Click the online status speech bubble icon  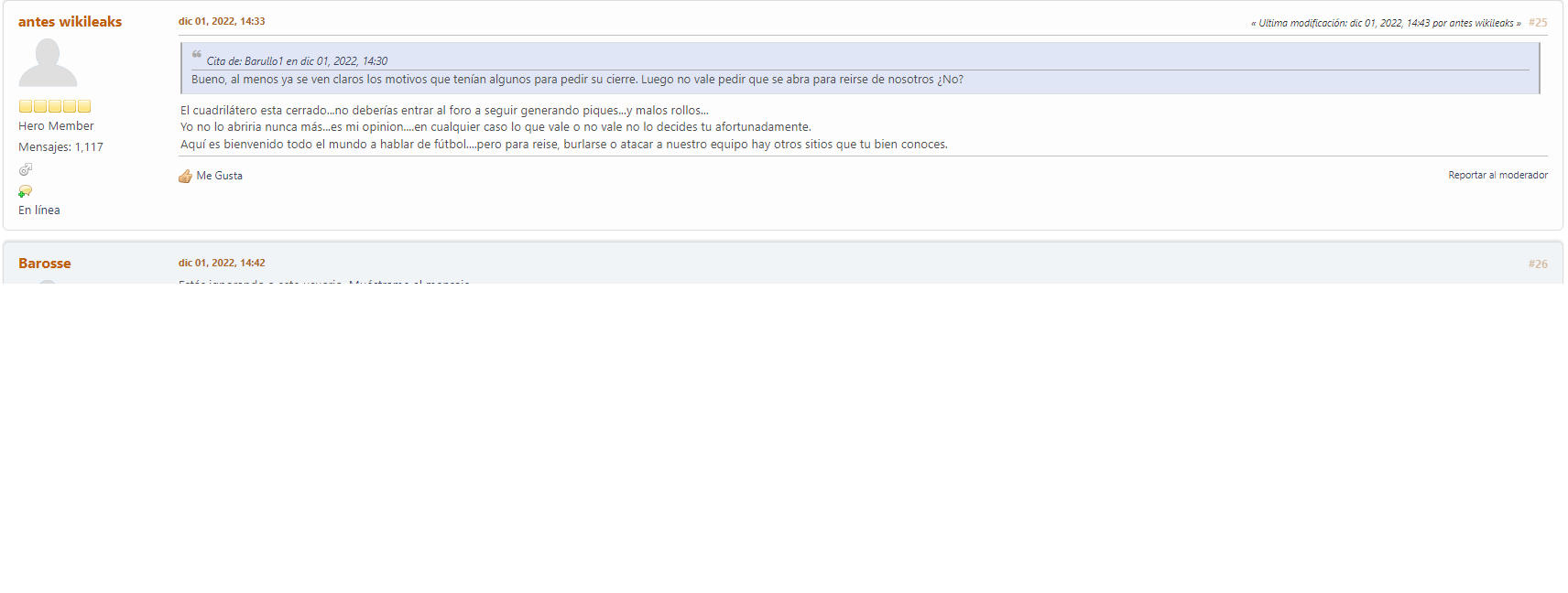[26, 191]
